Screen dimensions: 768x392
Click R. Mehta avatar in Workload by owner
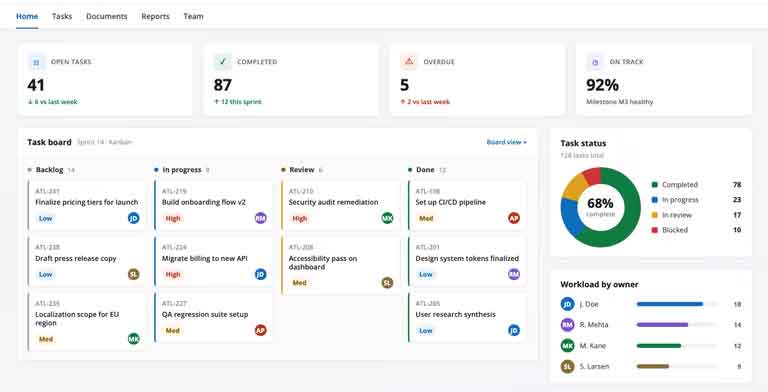click(567, 324)
